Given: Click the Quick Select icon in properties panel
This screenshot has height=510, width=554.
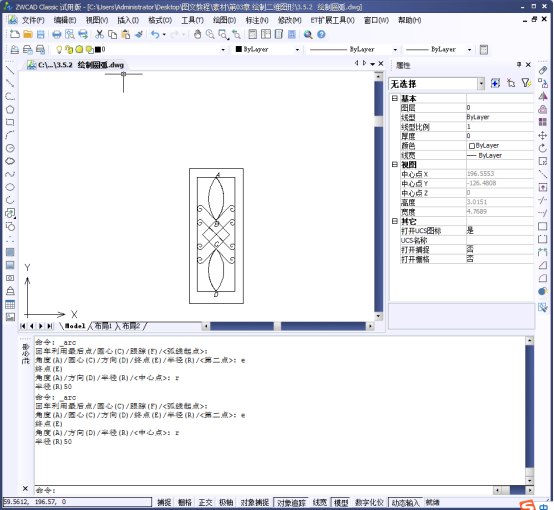Looking at the screenshot, I should (495, 83).
